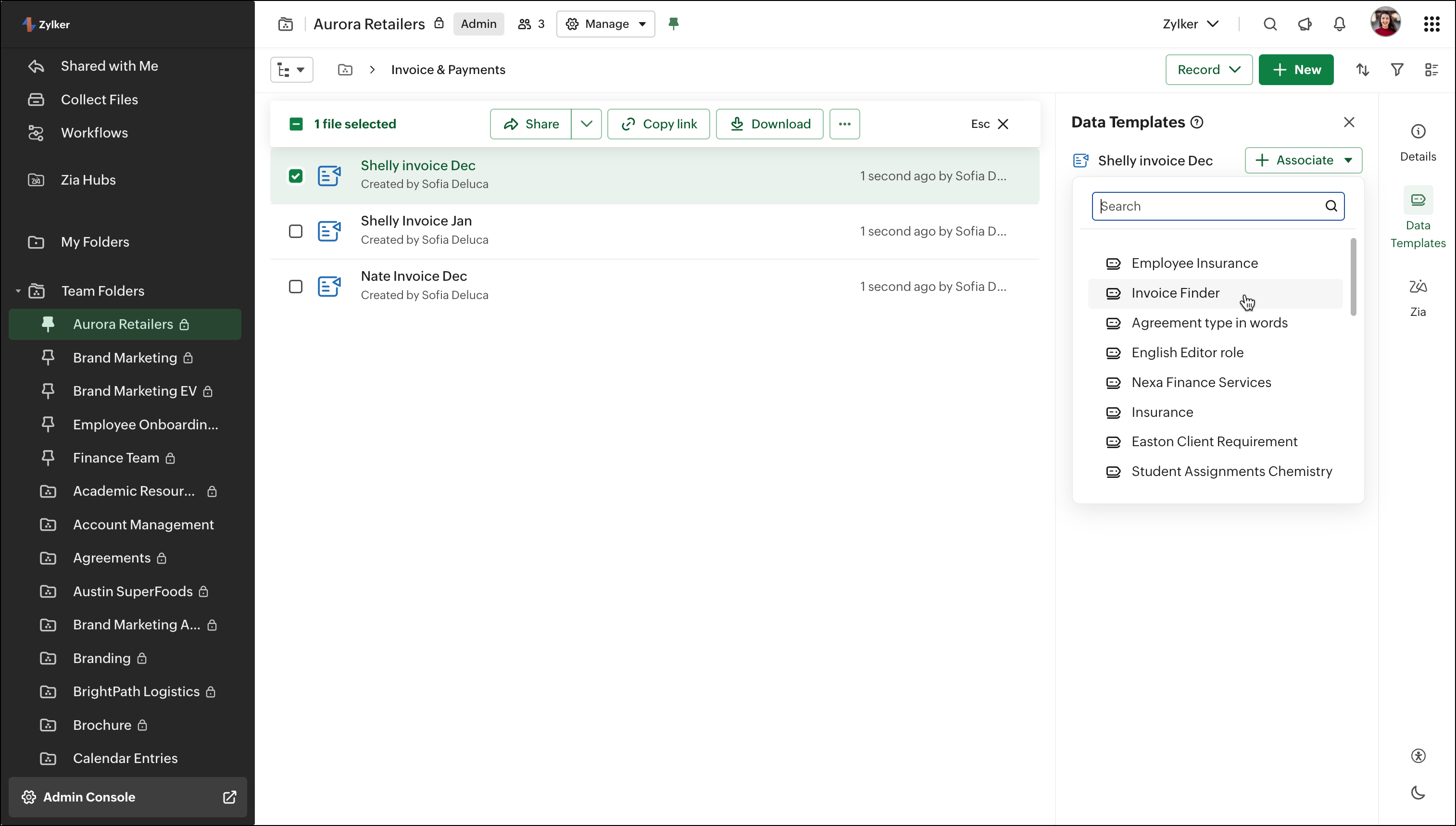Select the Nate Invoice Dec checkbox
The width and height of the screenshot is (1456, 826).
[296, 287]
